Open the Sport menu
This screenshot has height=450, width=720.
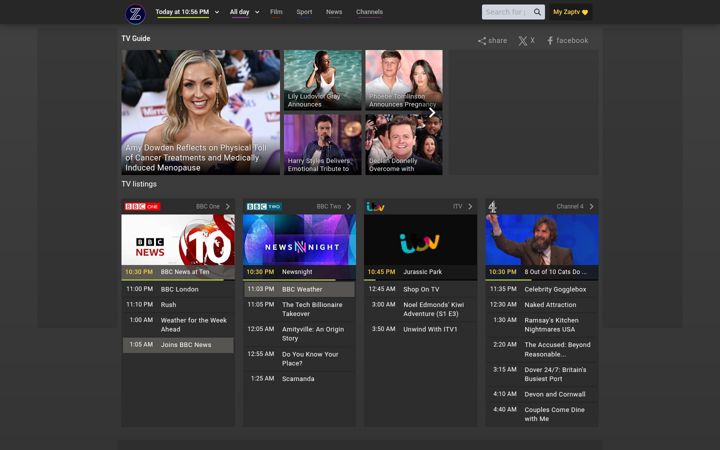coord(304,12)
